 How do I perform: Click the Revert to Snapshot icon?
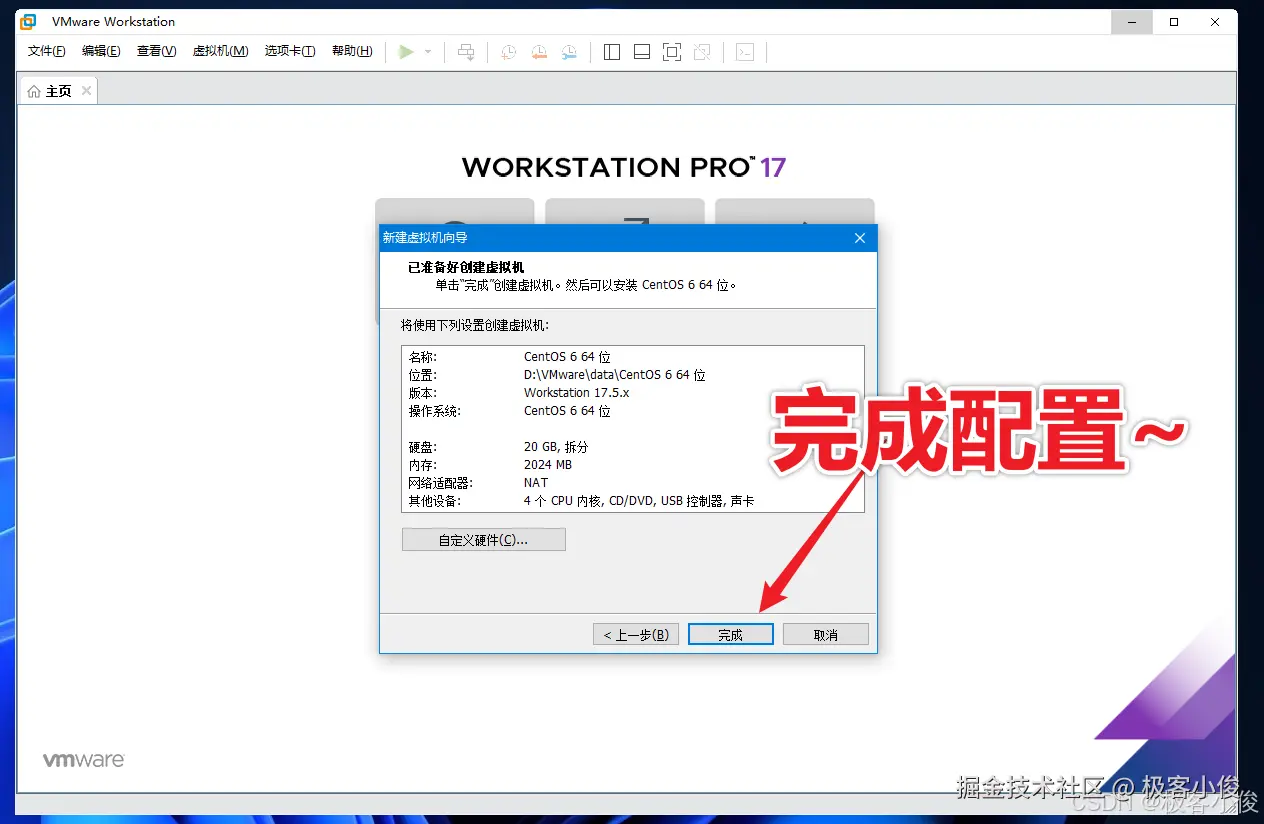pyautogui.click(x=539, y=52)
